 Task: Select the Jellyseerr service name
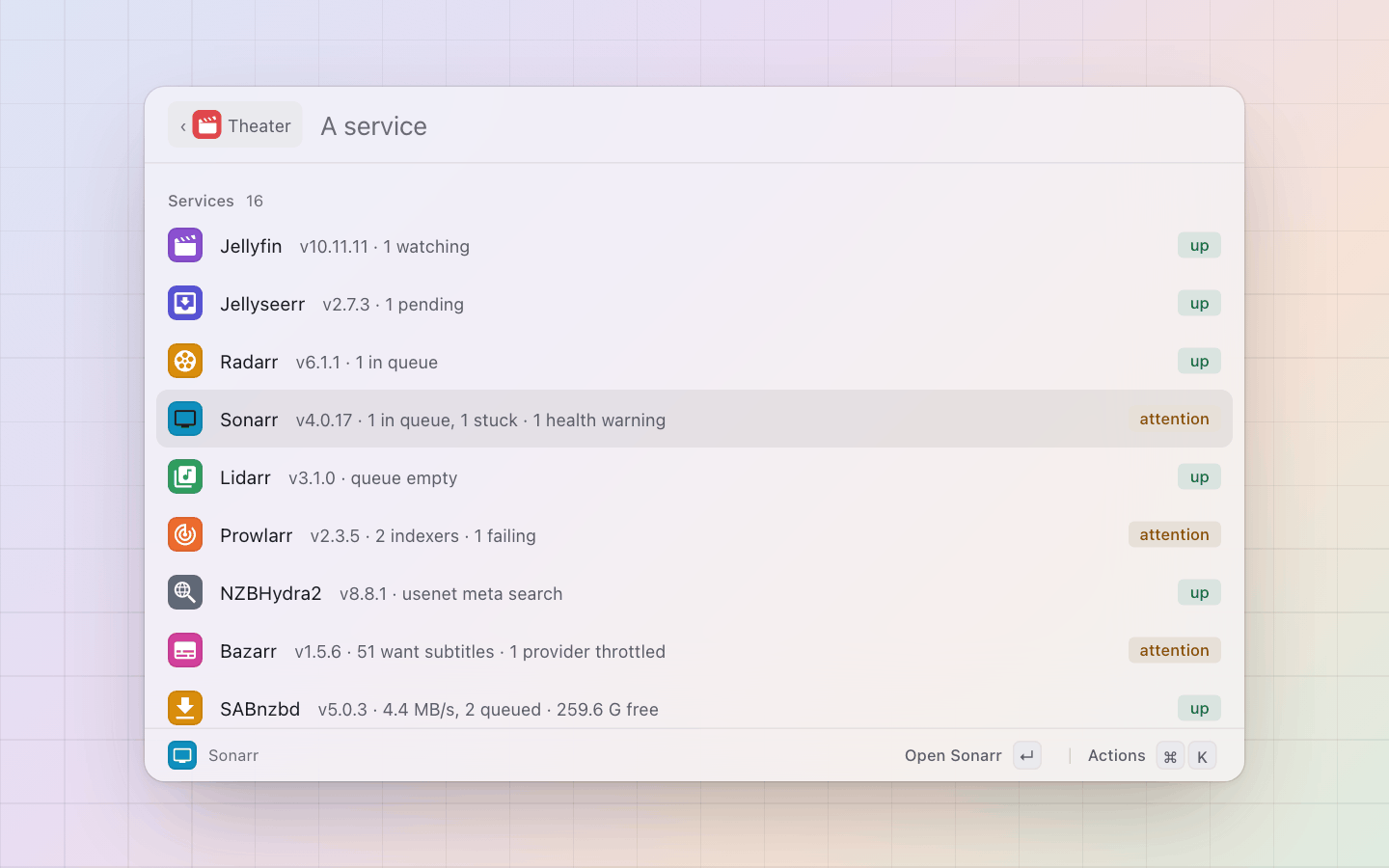tap(262, 304)
